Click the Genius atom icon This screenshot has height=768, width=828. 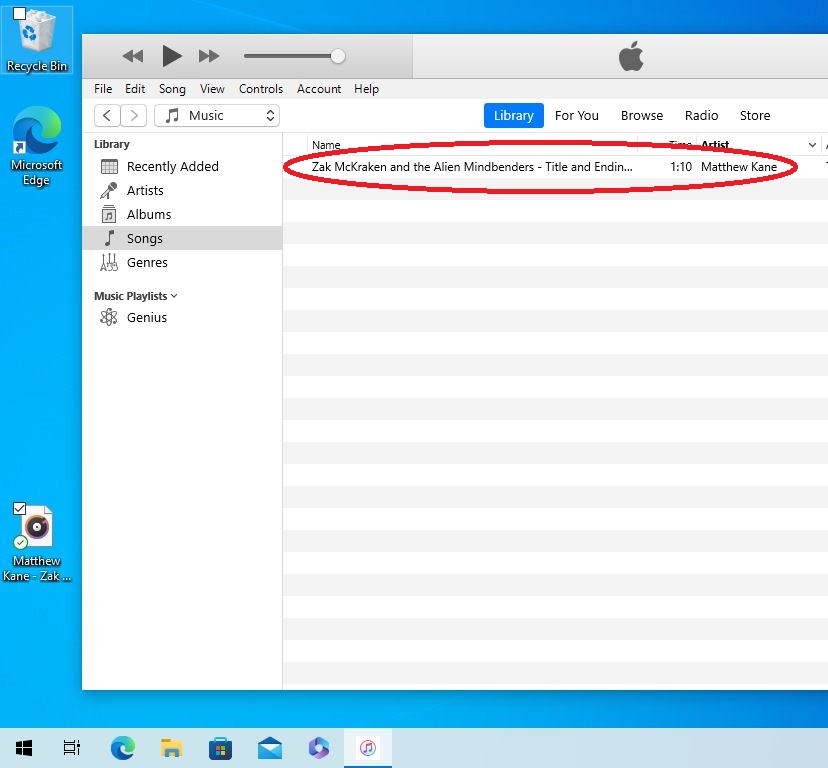coord(109,317)
